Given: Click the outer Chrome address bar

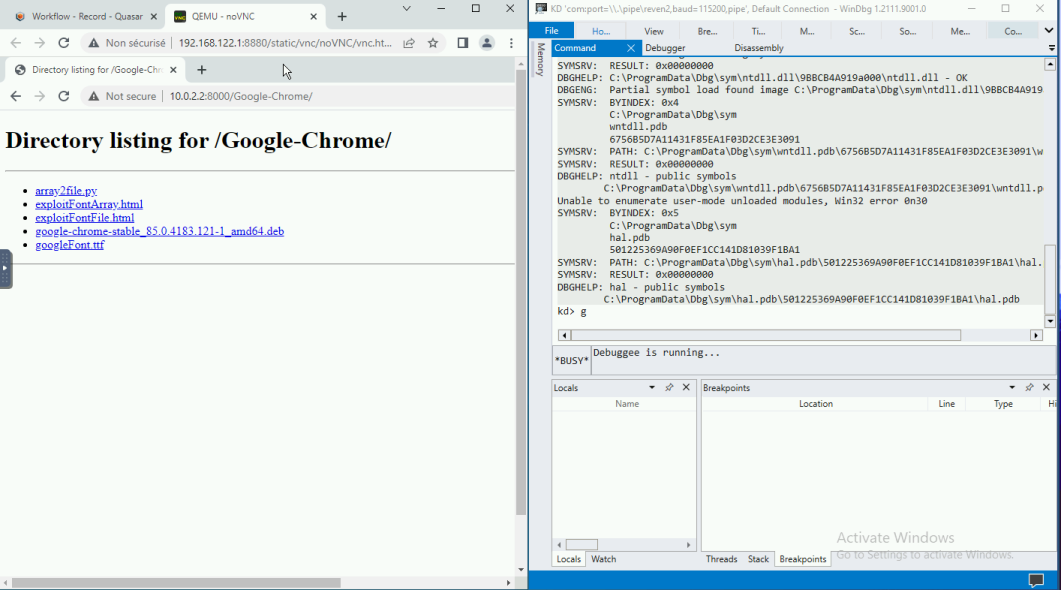Looking at the screenshot, I should [285, 43].
